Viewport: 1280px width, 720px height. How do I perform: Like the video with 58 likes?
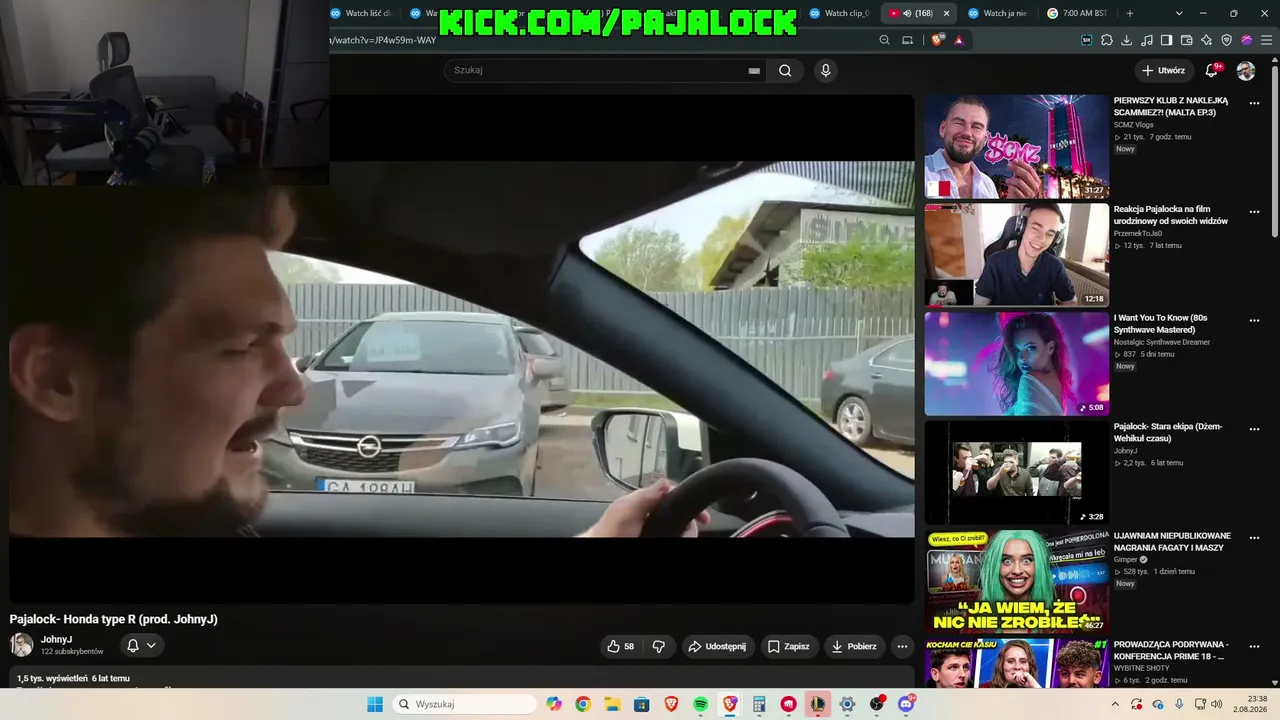[x=620, y=646]
